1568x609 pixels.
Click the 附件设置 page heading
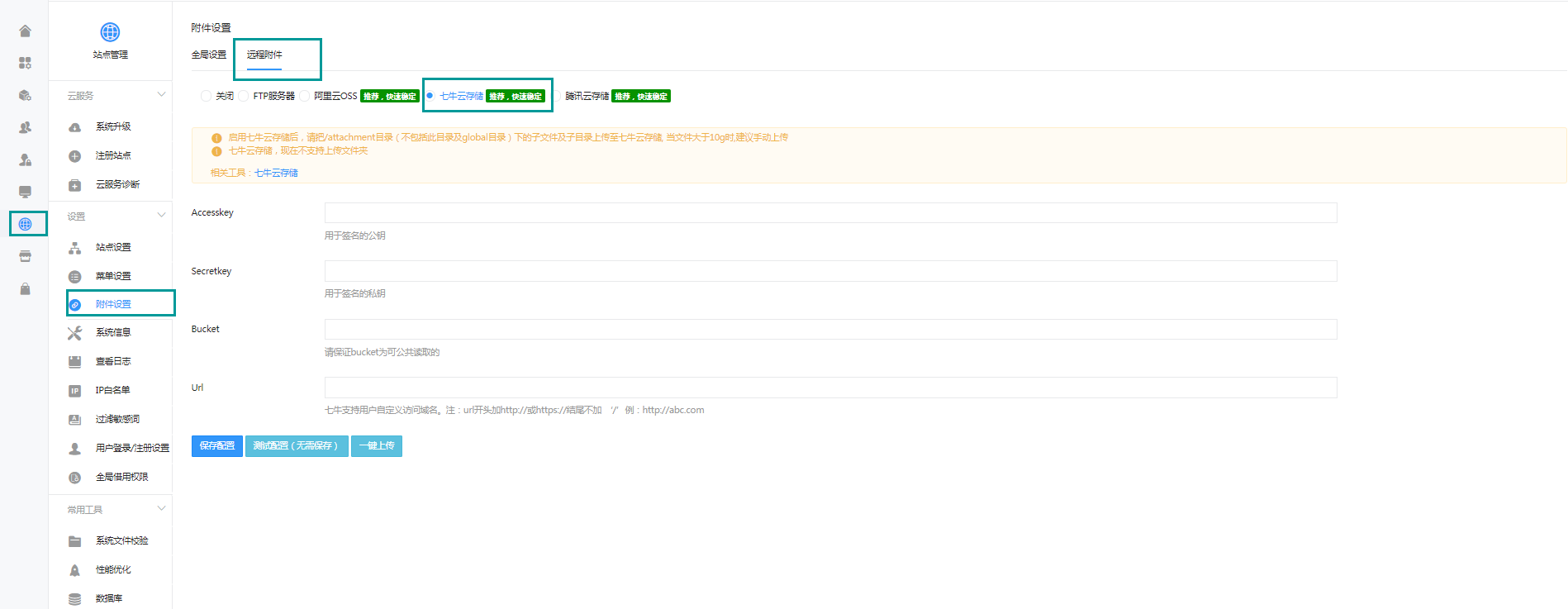coord(211,27)
